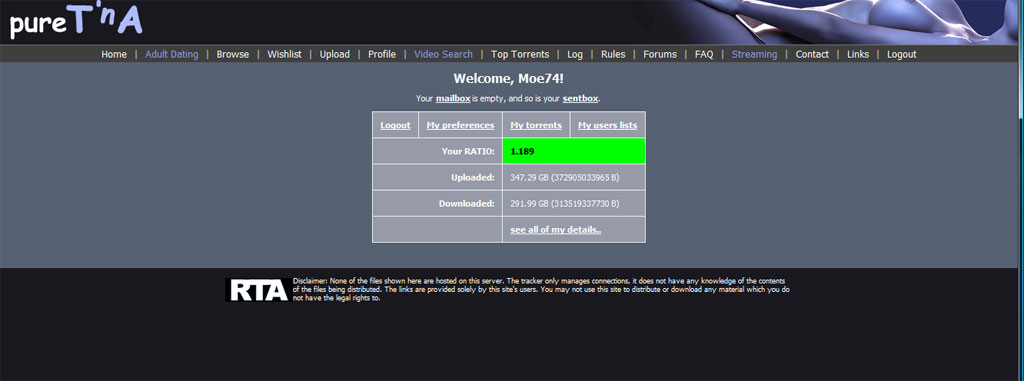Open the mailbox link
This screenshot has width=1024, height=381.
pos(453,99)
